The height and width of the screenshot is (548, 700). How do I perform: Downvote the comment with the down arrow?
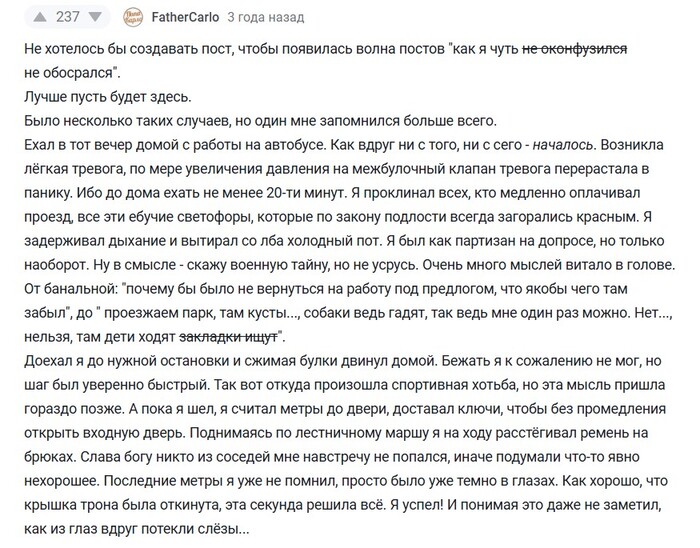click(94, 17)
